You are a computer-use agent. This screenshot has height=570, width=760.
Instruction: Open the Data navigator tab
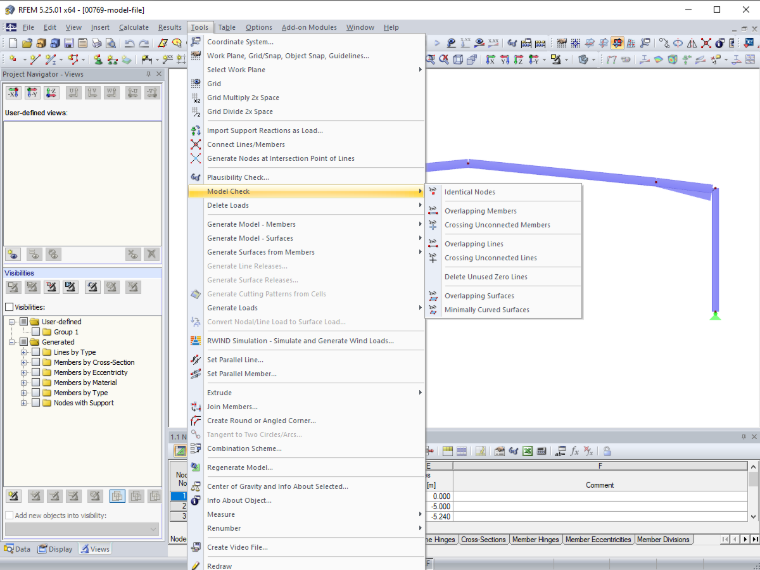[17, 549]
